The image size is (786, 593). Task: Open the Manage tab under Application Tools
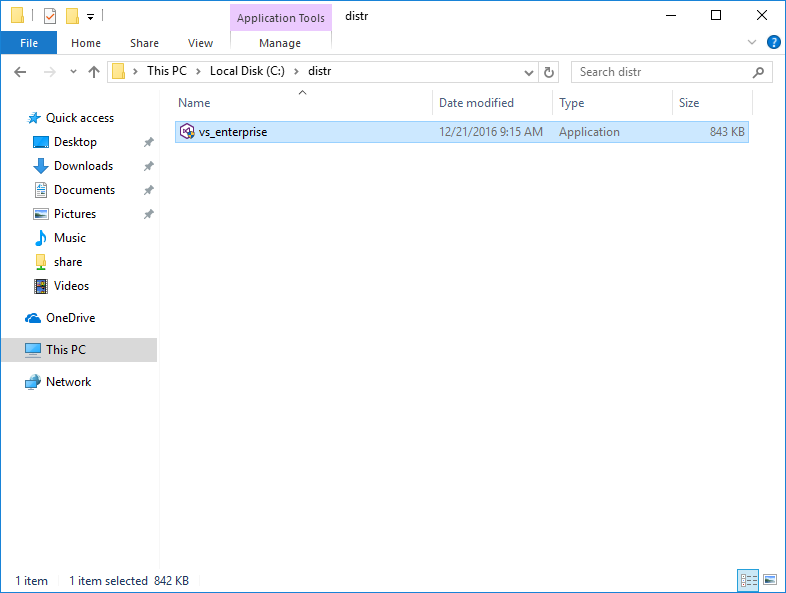point(280,43)
